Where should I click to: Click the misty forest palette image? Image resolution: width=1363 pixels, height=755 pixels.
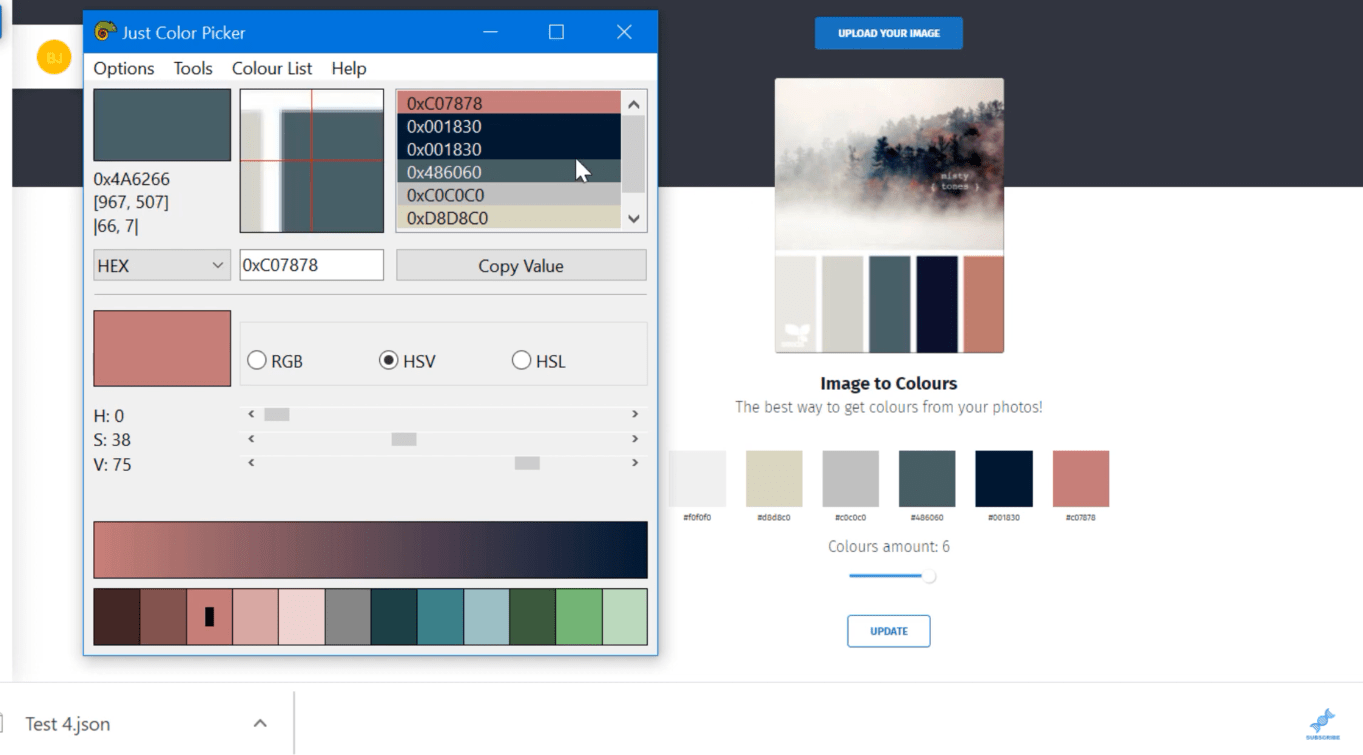889,215
